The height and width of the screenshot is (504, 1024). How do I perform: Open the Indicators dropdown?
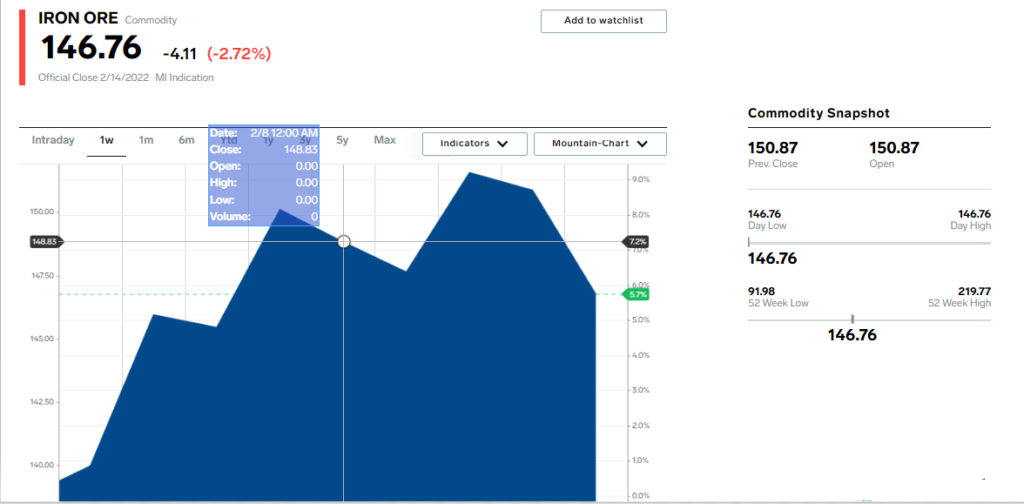(x=474, y=144)
